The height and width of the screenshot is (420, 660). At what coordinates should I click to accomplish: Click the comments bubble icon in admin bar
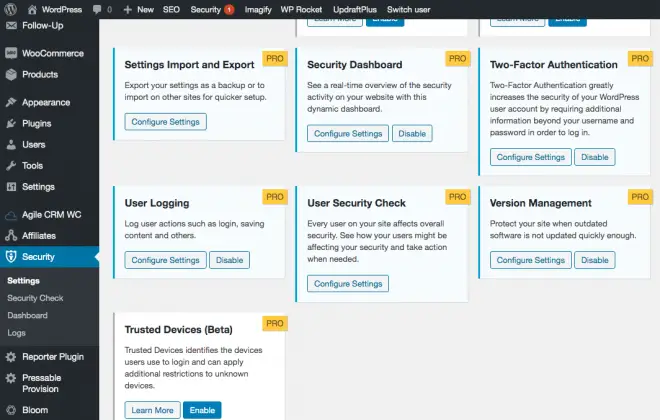click(97, 9)
